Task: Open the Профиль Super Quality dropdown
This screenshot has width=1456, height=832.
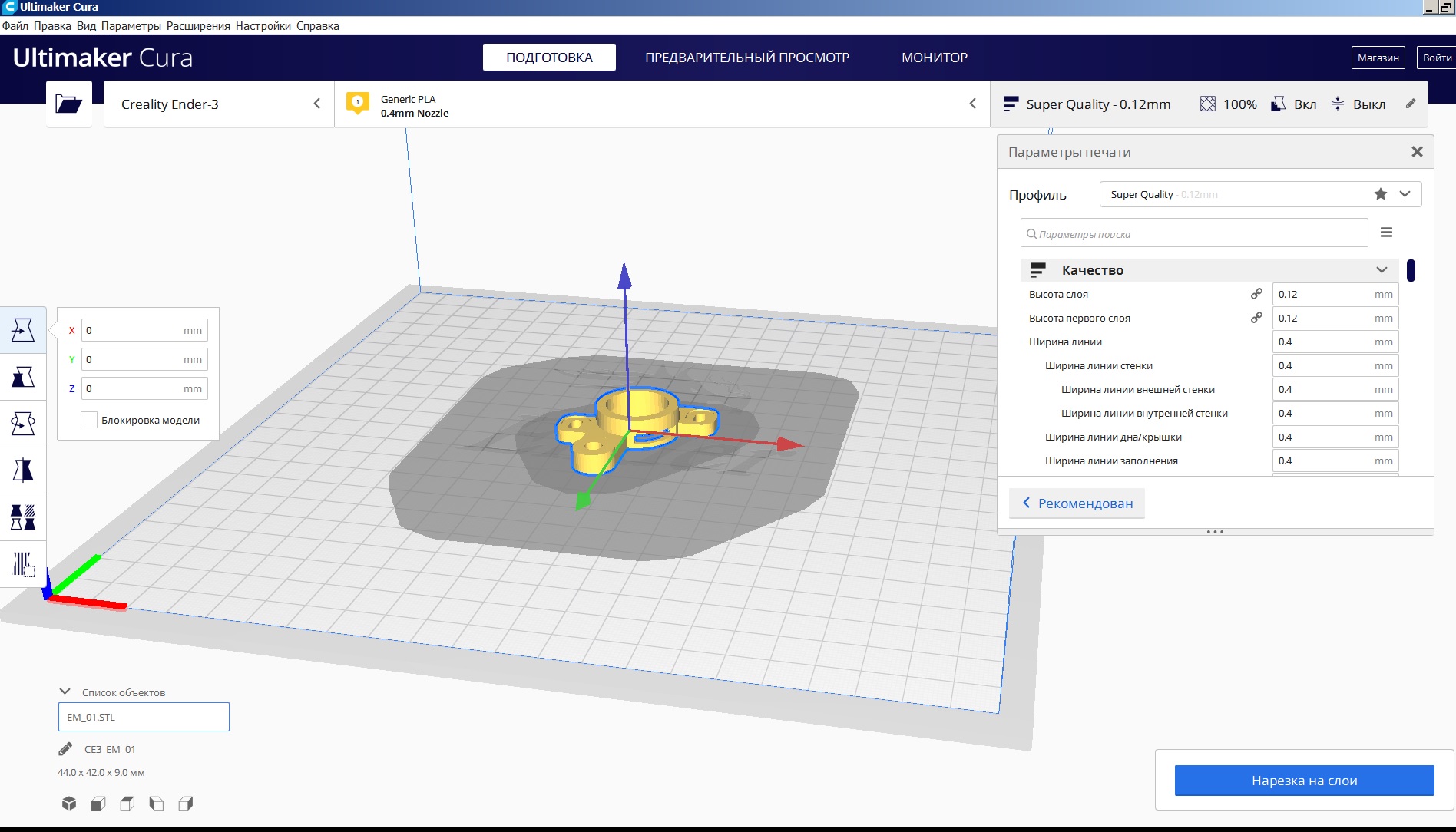Action: pos(1260,194)
